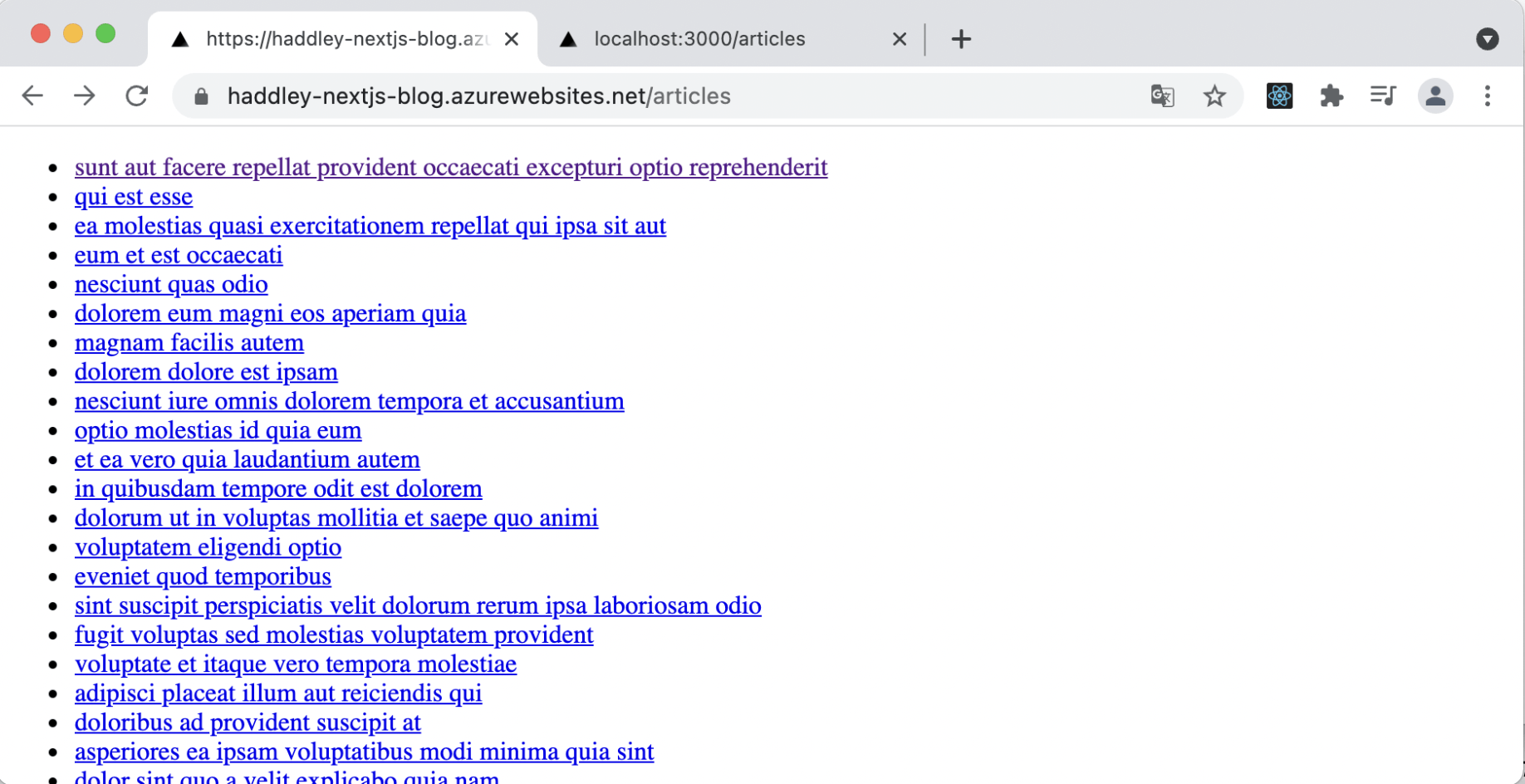Click the forward navigation arrow
Screen dimensions: 1525x784
(x=84, y=96)
